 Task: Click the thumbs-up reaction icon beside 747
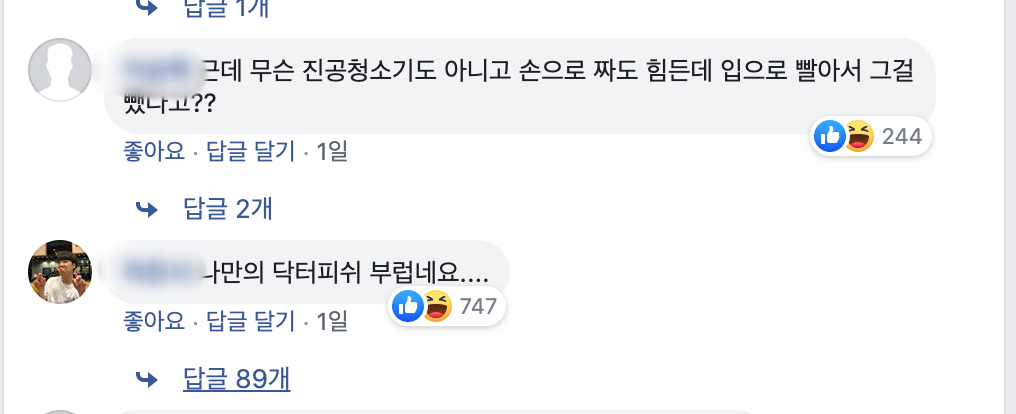[x=407, y=306]
